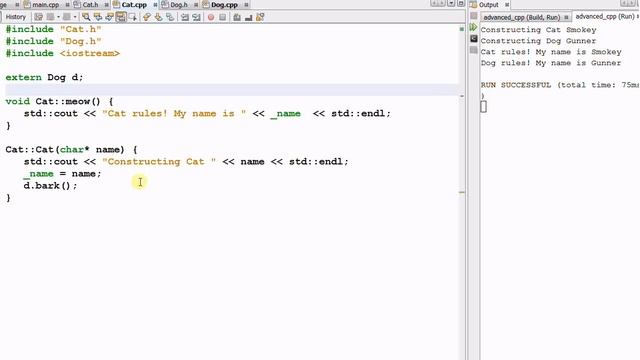Switch to the main.cpp tab
The image size is (640, 360).
click(x=45, y=5)
